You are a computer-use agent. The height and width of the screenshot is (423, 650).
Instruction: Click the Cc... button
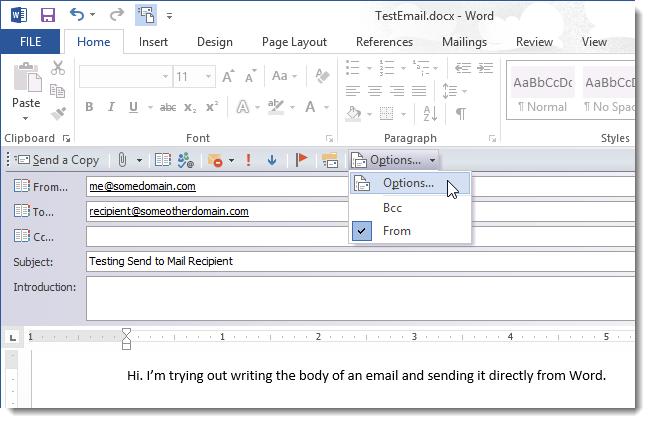34,236
